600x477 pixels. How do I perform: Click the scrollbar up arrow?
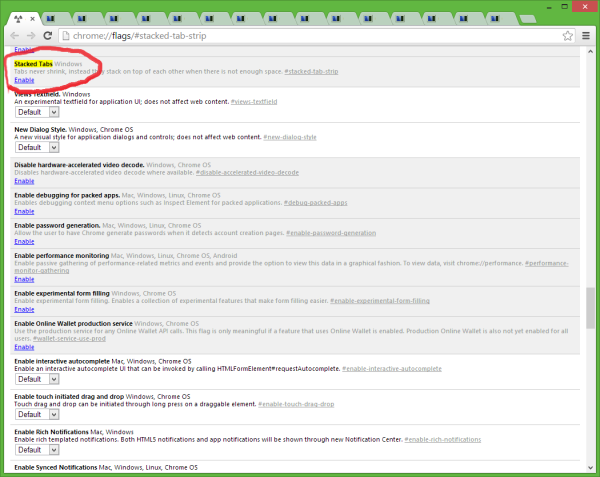[590, 52]
